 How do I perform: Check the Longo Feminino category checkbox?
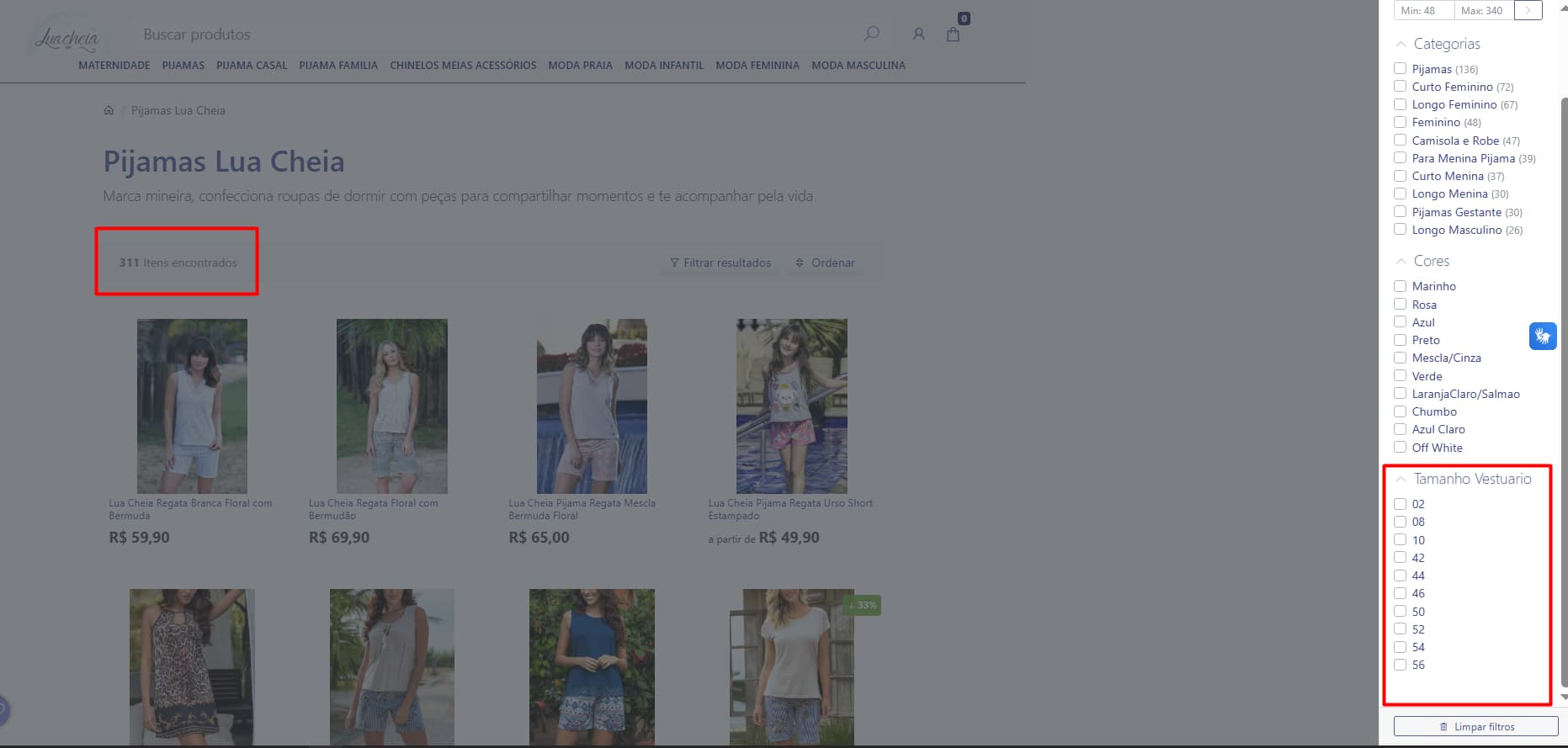[1401, 104]
